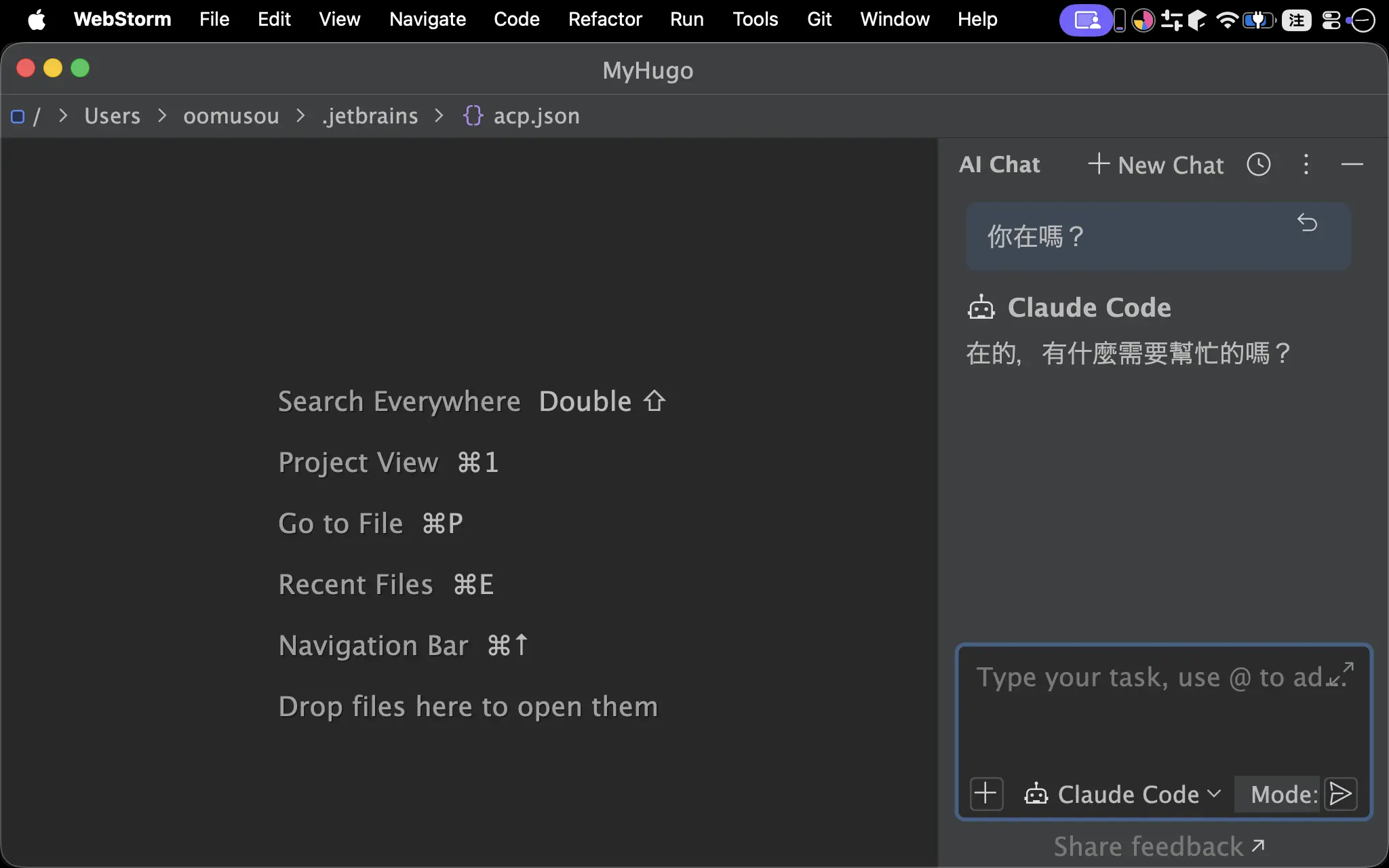Image resolution: width=1389 pixels, height=868 pixels.
Task: Open the Claude Code agent dropdown
Action: click(1122, 794)
